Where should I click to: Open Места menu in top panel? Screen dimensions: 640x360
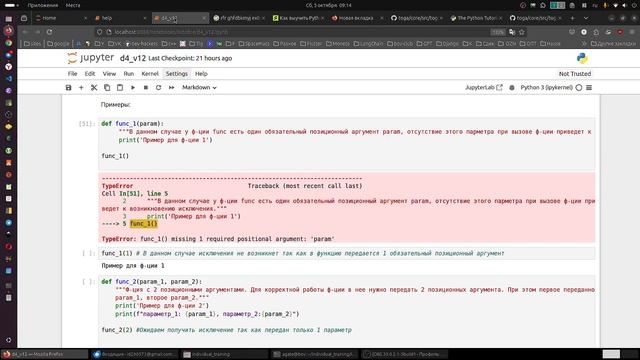click(73, 5)
